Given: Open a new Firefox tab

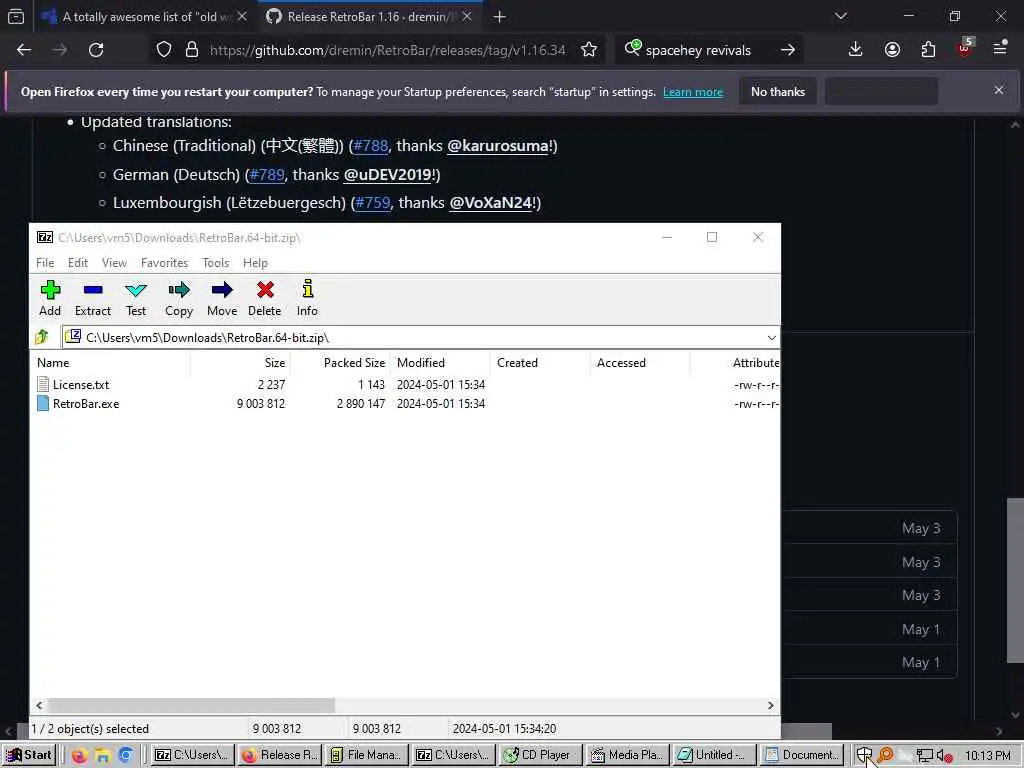Looking at the screenshot, I should [x=500, y=17].
